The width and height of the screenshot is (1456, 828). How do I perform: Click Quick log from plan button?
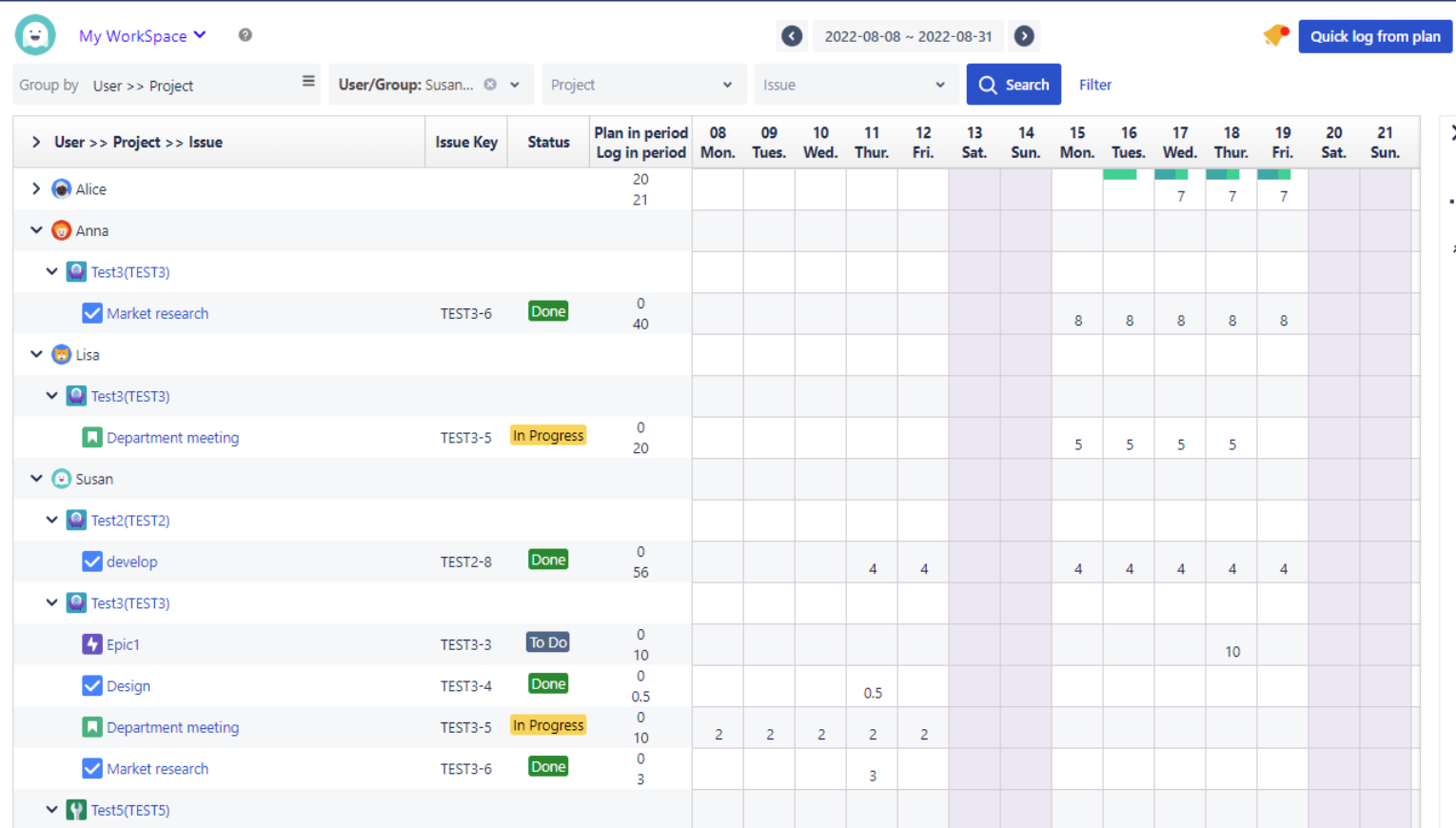1374,36
